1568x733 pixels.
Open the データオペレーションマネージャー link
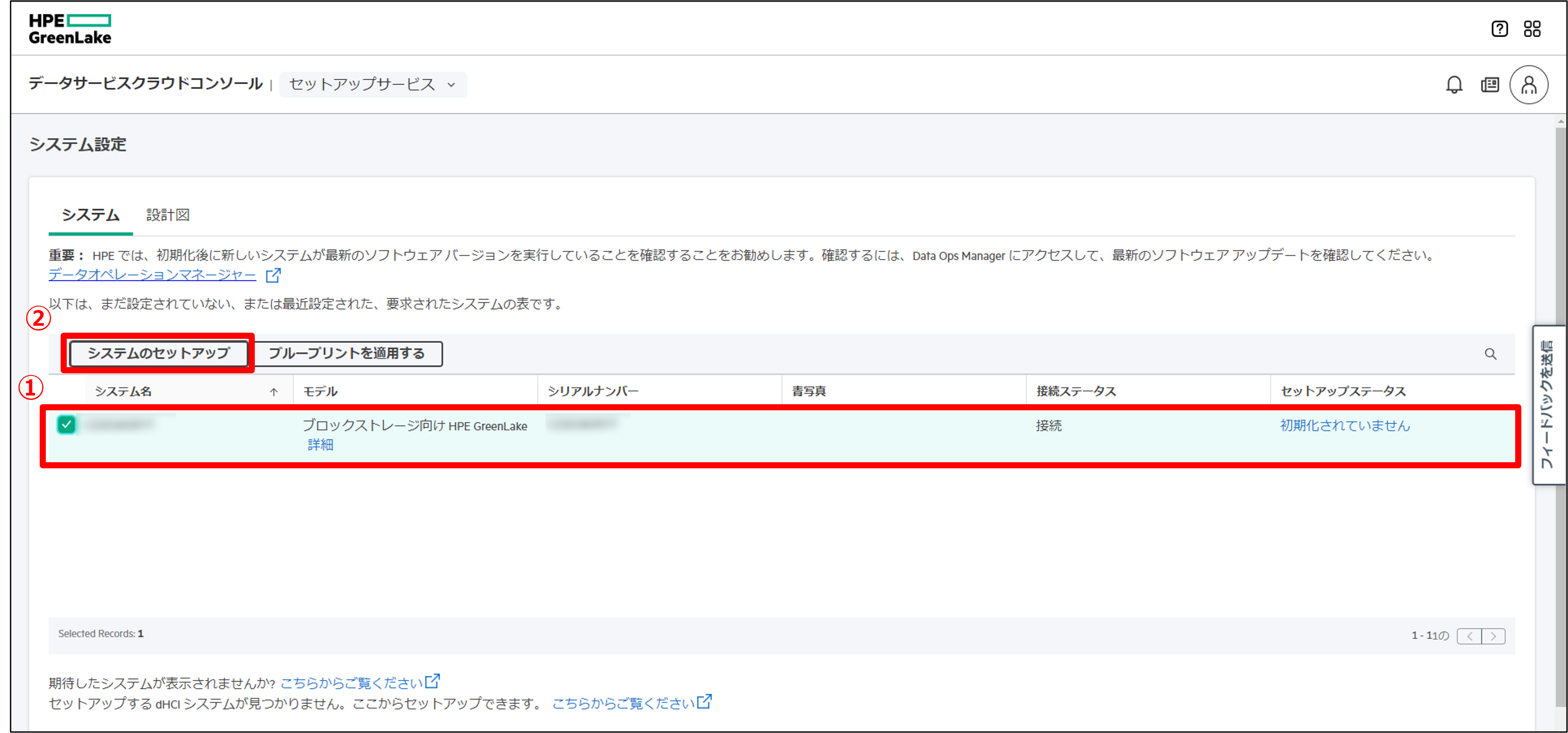(x=152, y=275)
